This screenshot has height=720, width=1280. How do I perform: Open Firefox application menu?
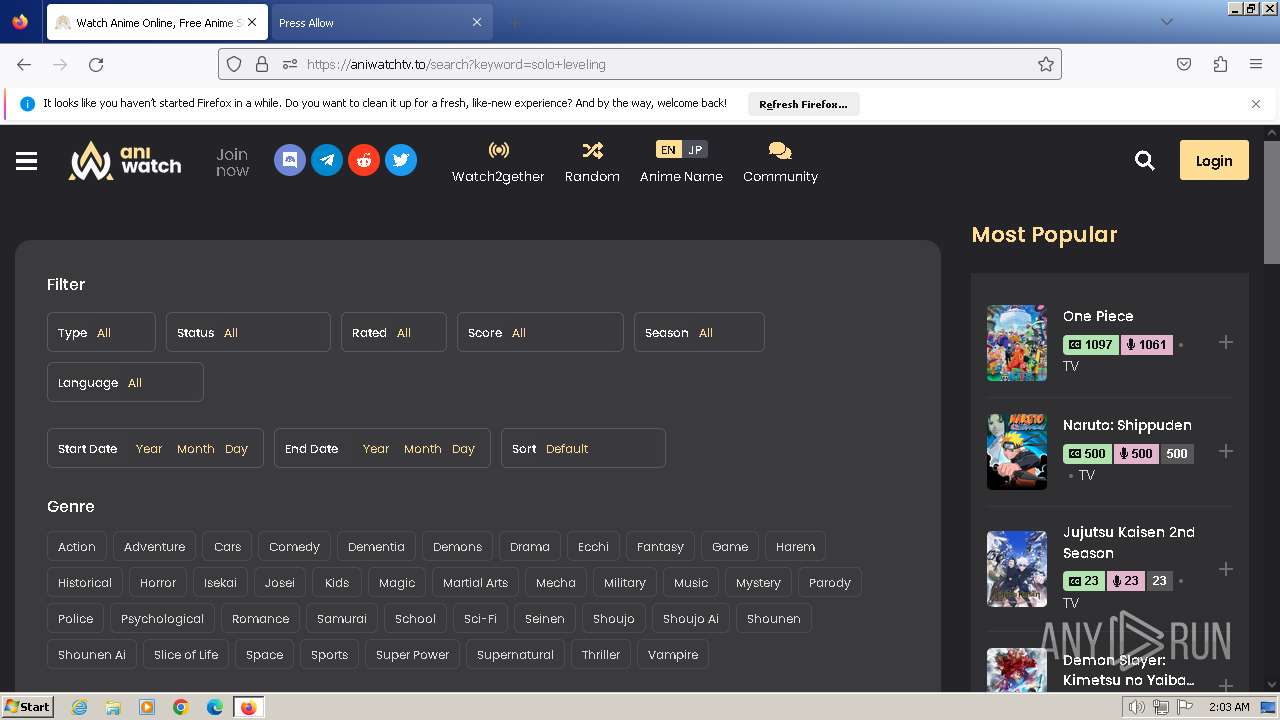[1256, 64]
